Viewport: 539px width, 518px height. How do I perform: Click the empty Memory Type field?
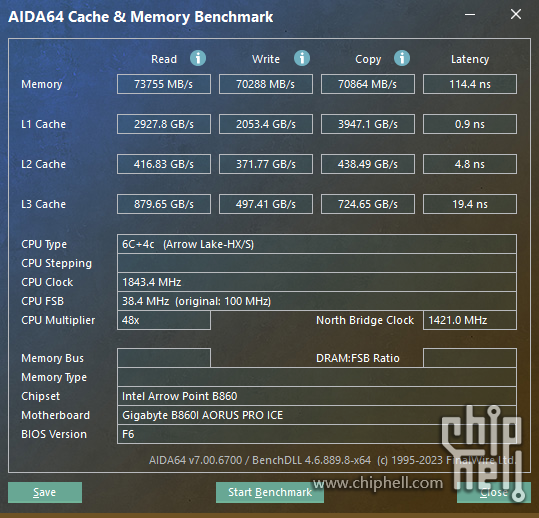[317, 377]
